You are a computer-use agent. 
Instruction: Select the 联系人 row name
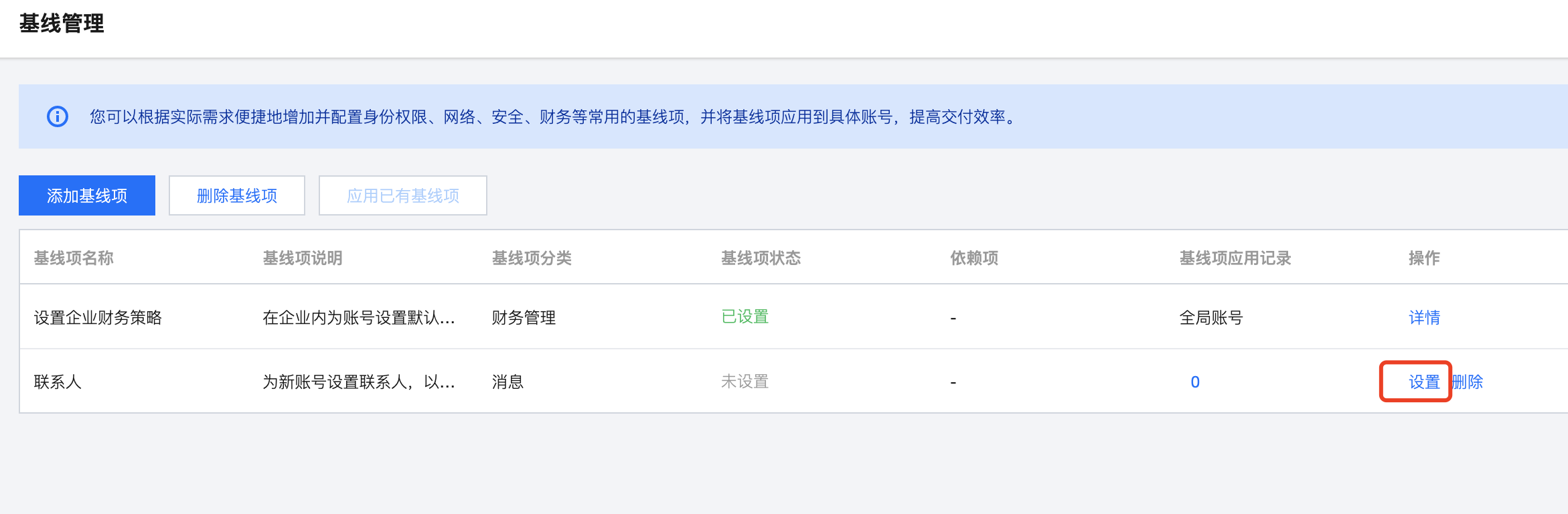pyautogui.click(x=58, y=381)
